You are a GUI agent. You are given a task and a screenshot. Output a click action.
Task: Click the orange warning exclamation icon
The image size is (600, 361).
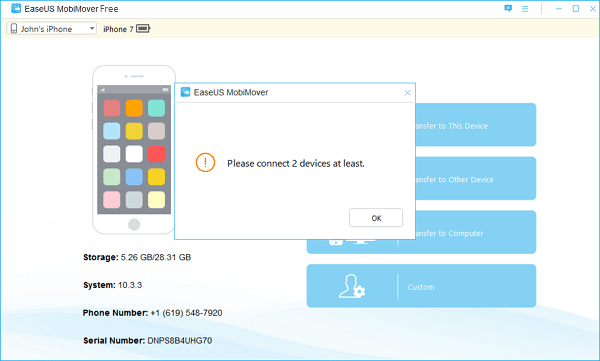pyautogui.click(x=205, y=162)
